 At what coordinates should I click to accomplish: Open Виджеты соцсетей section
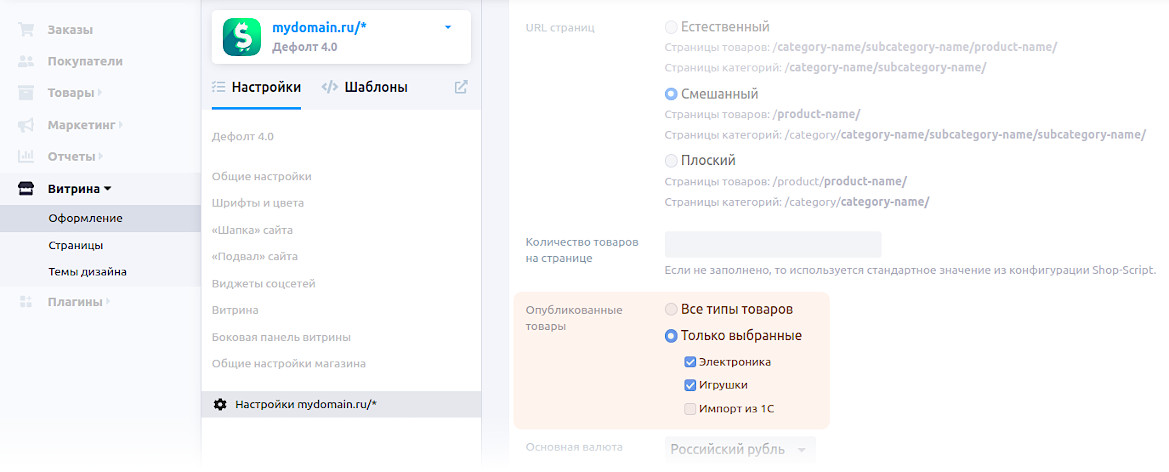264,283
